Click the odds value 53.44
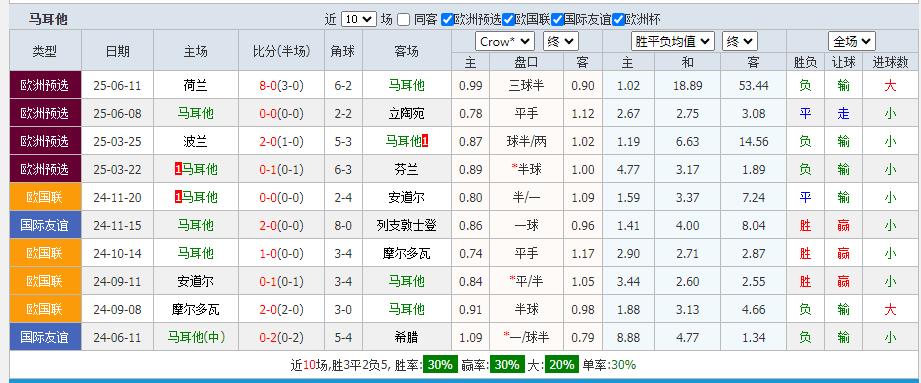 [x=754, y=86]
